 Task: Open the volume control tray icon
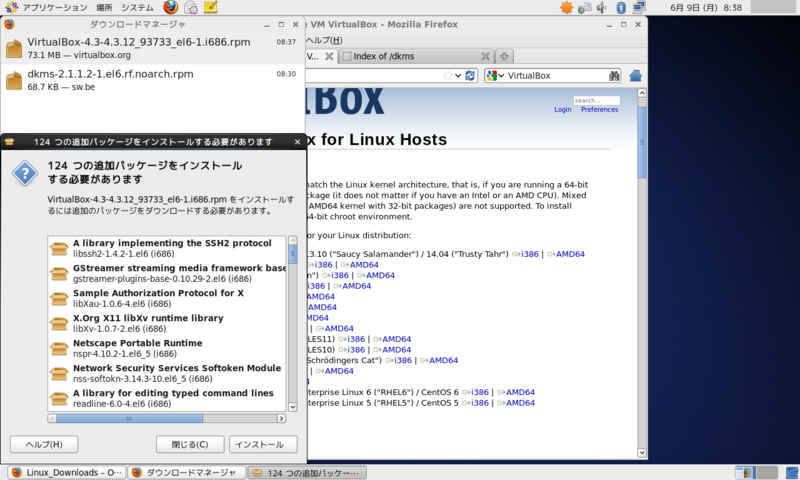pos(602,7)
